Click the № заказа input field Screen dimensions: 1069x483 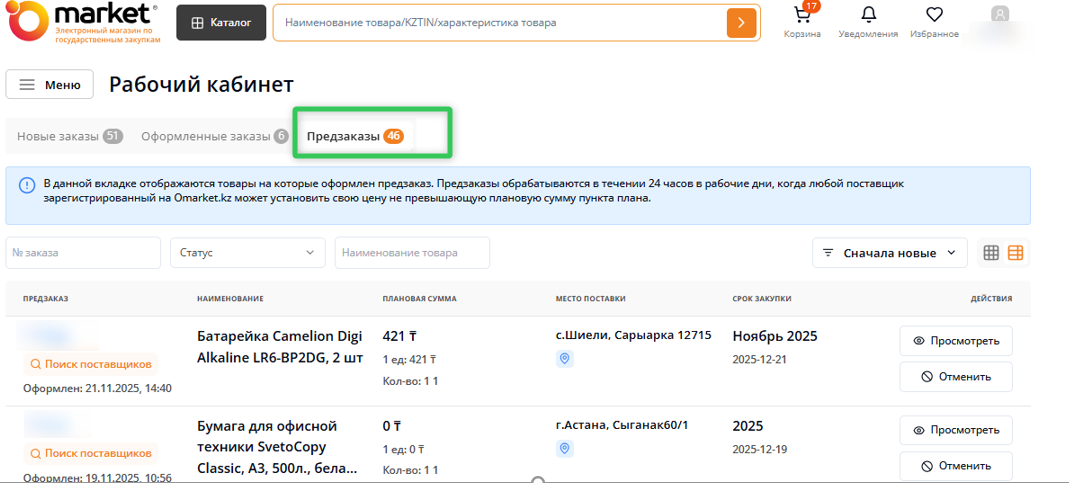(x=83, y=253)
